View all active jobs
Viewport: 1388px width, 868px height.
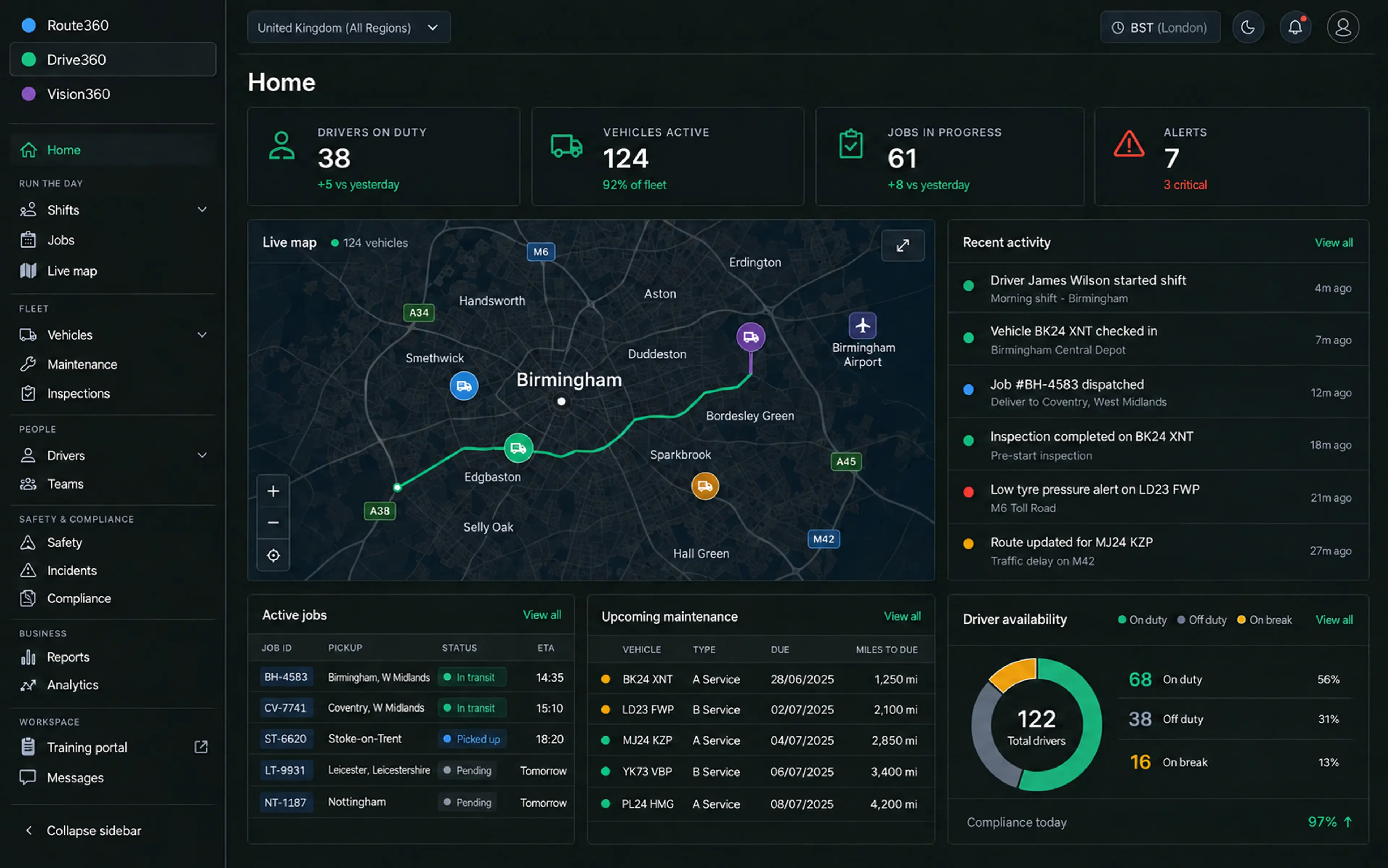pyautogui.click(x=541, y=615)
